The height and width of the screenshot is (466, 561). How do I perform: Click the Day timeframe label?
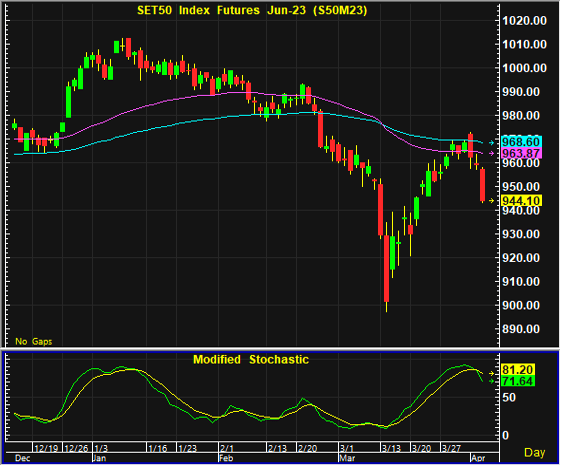[x=535, y=452]
